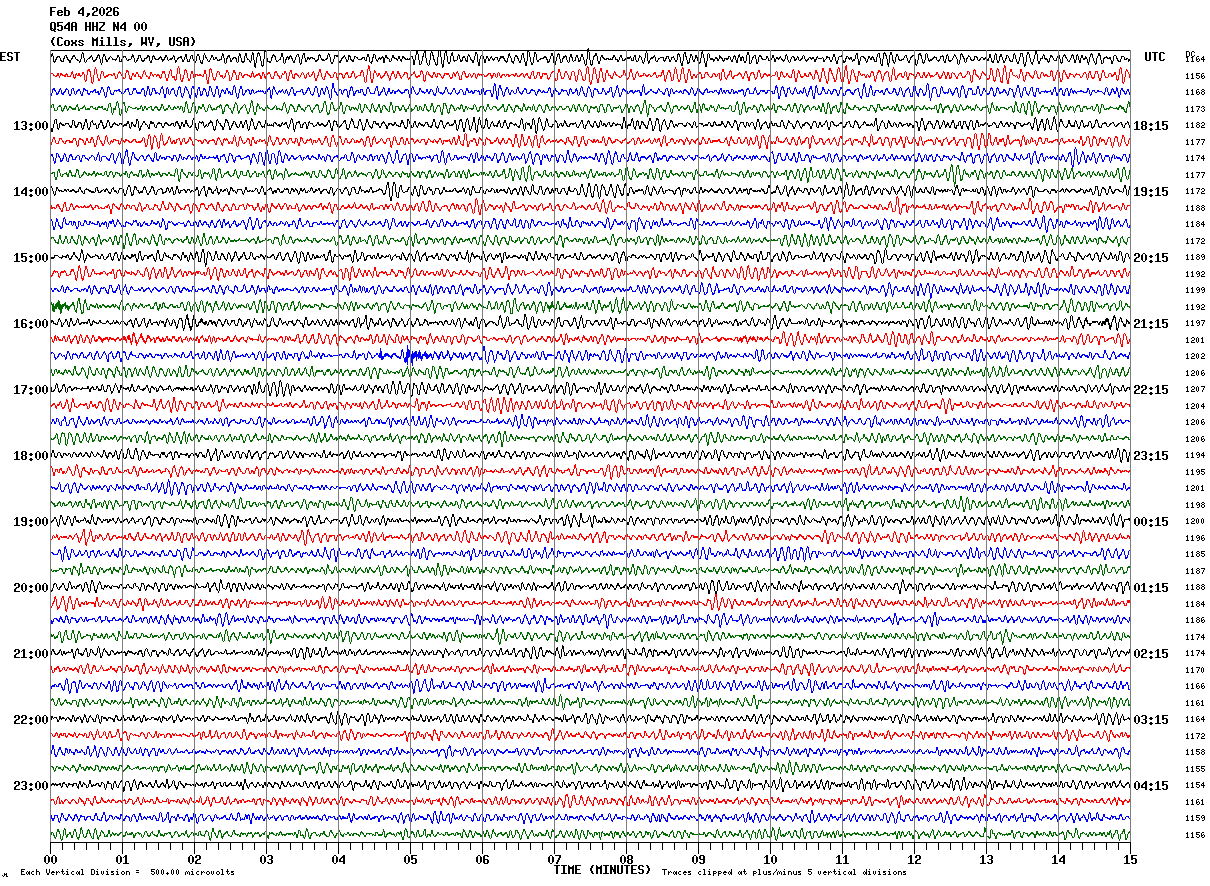Click minute 07 tick label on time axis

[554, 859]
